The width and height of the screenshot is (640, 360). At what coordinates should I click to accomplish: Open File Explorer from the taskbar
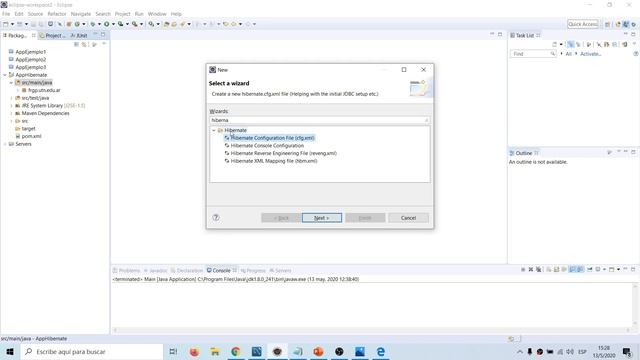[x=215, y=351]
